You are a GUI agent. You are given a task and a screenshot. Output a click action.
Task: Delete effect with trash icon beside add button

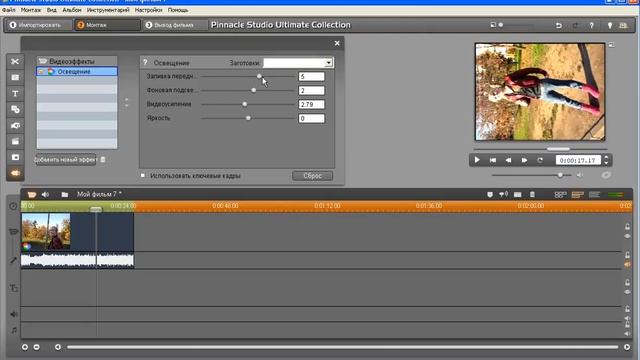tap(103, 160)
